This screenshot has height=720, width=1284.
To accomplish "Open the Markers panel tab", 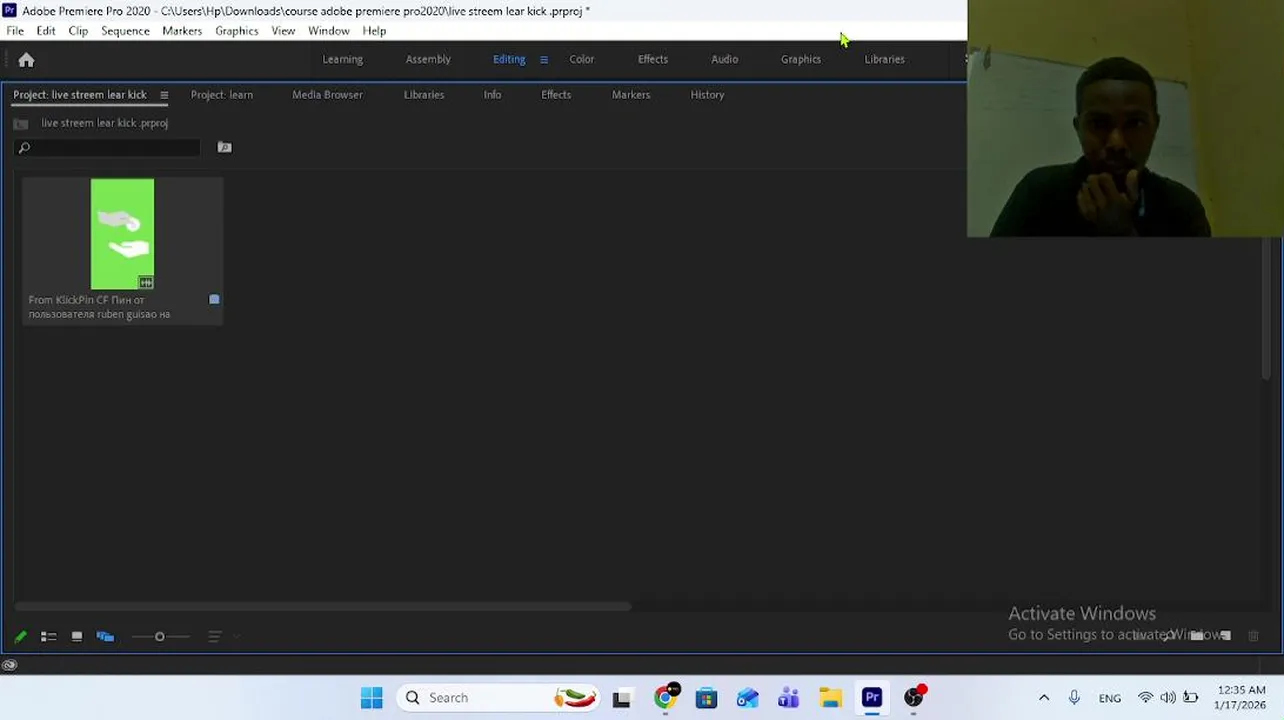I will 631,95.
